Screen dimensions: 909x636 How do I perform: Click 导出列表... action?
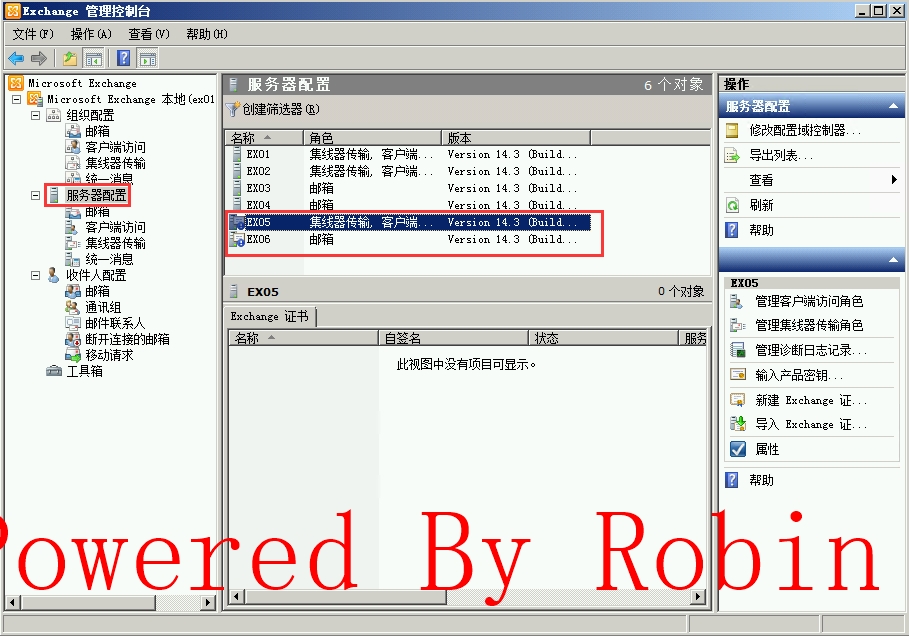[781, 155]
